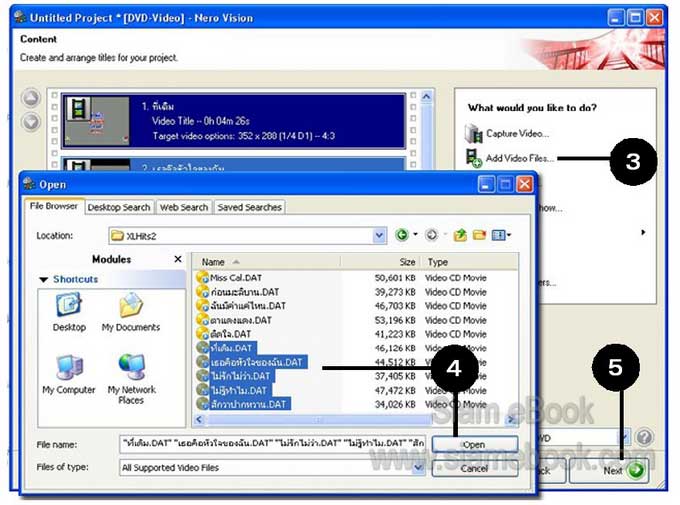Click the Modules panel heading
The image size is (680, 505).
point(111,259)
